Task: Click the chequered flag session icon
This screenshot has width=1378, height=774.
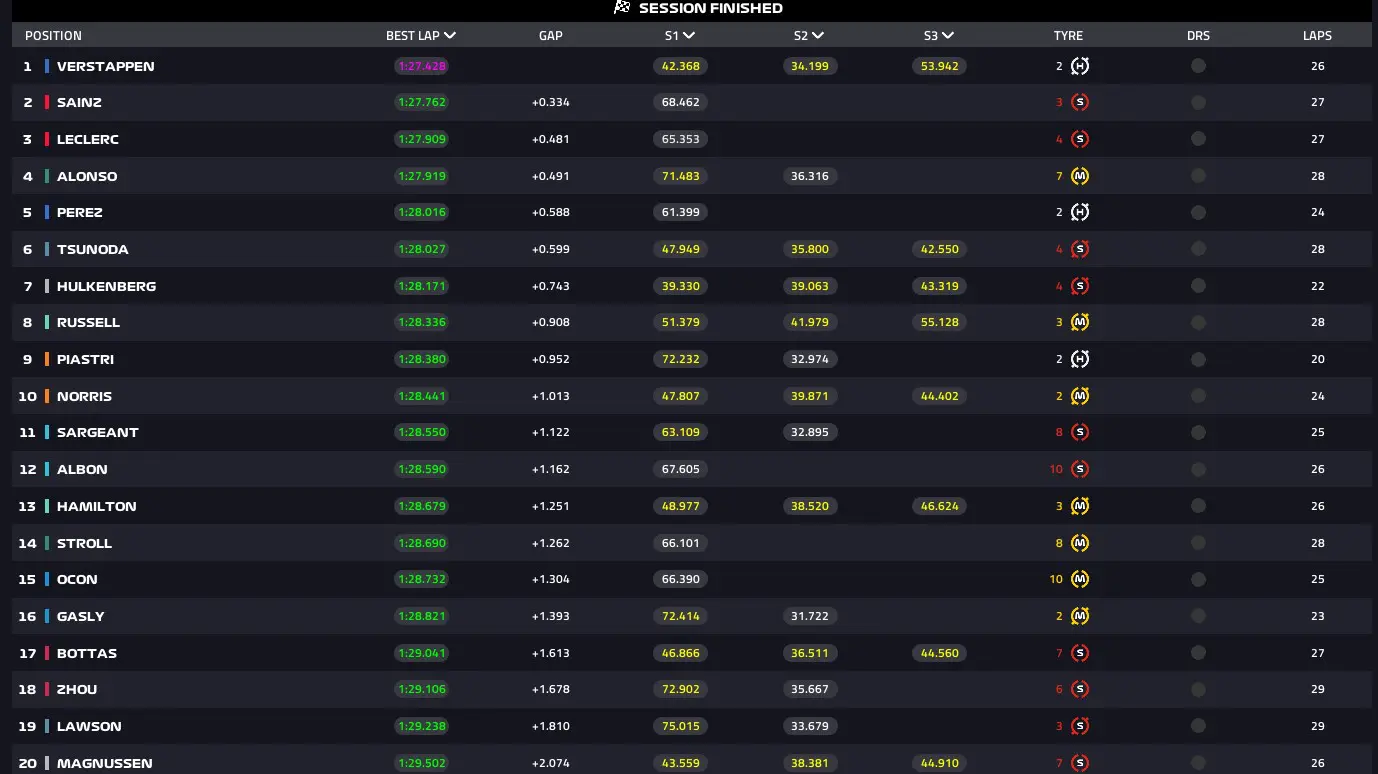Action: pos(622,8)
